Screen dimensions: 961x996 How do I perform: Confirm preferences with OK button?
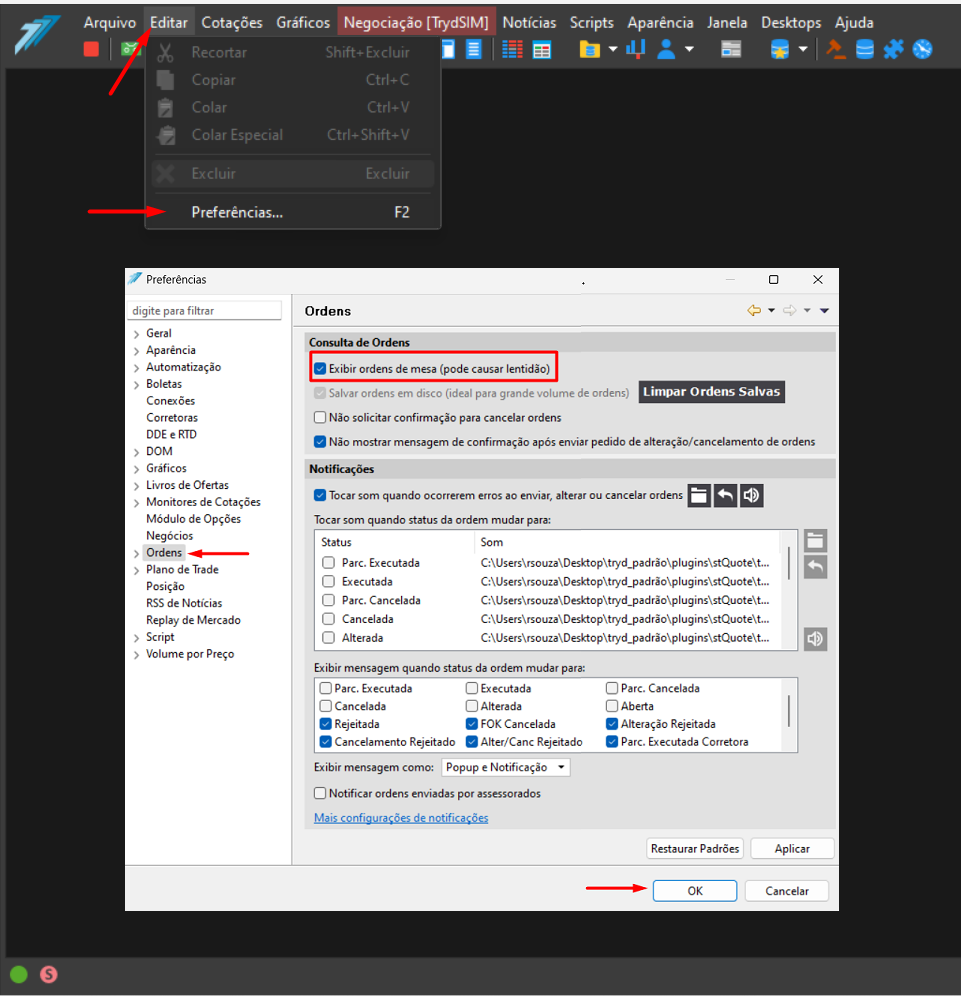[x=695, y=891]
